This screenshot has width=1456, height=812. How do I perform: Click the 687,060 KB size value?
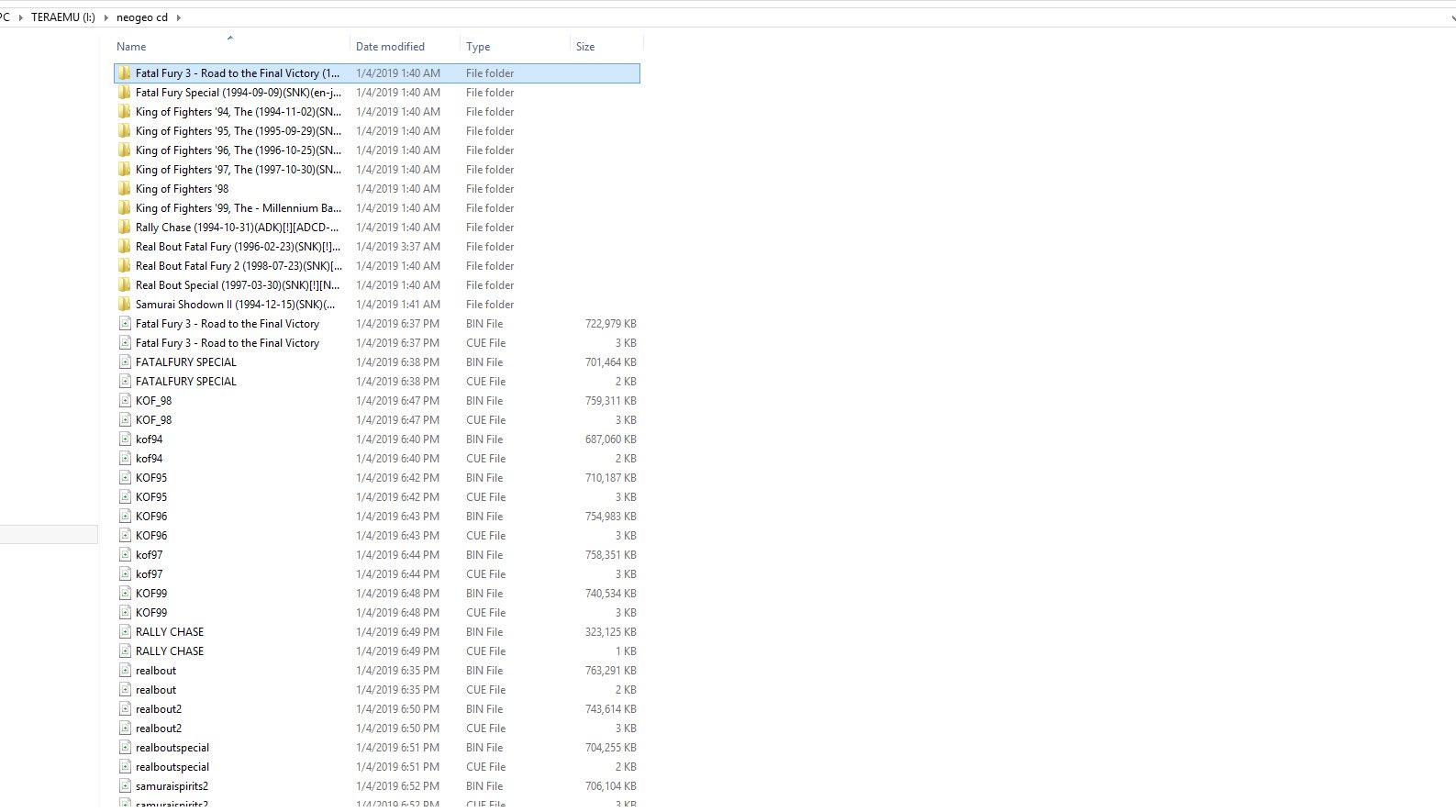tap(611, 439)
